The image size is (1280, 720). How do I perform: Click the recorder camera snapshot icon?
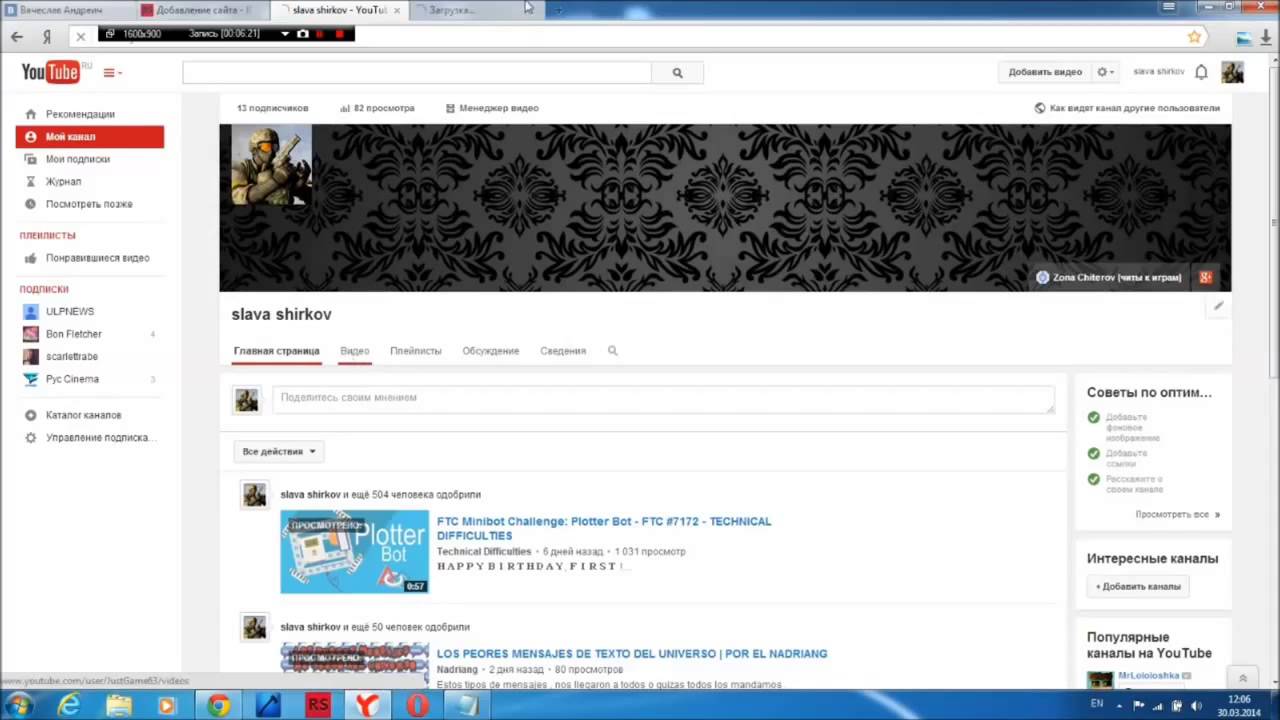303,34
